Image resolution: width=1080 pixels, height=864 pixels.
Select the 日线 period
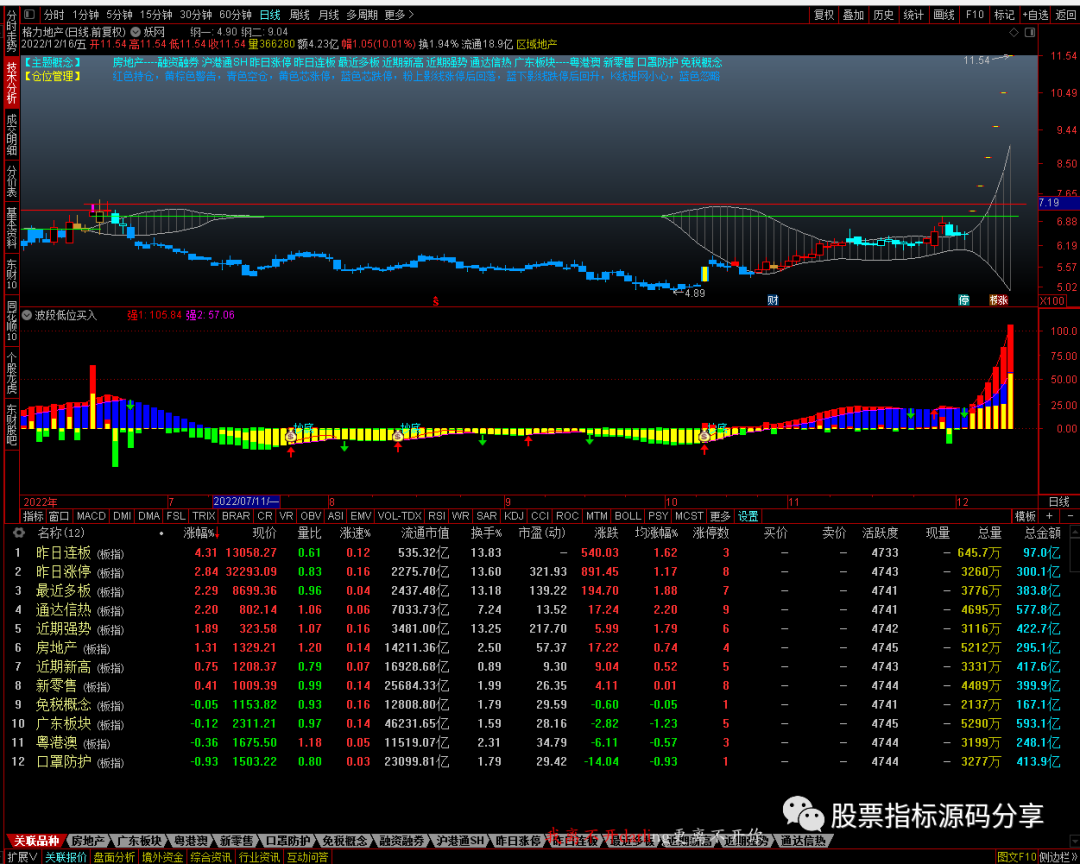click(270, 14)
